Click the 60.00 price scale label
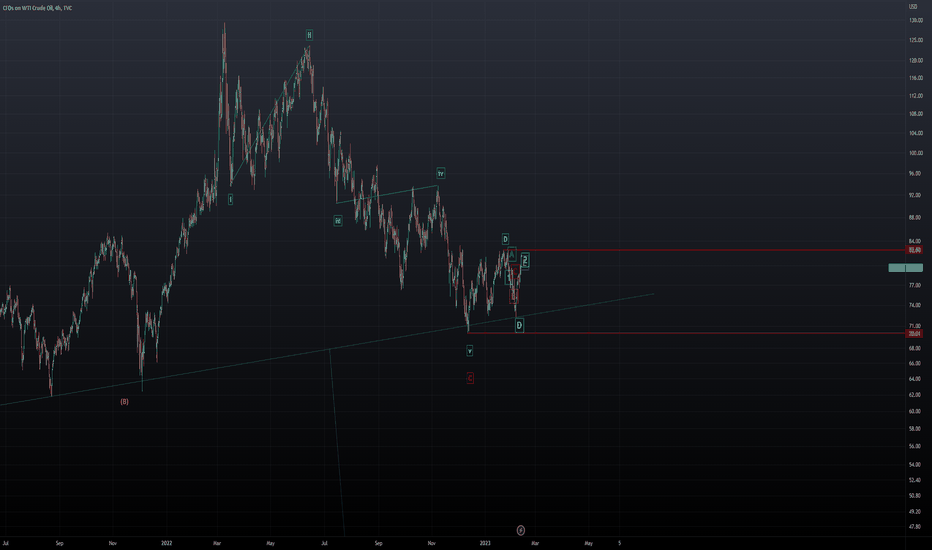The height and width of the screenshot is (550, 932). click(915, 411)
